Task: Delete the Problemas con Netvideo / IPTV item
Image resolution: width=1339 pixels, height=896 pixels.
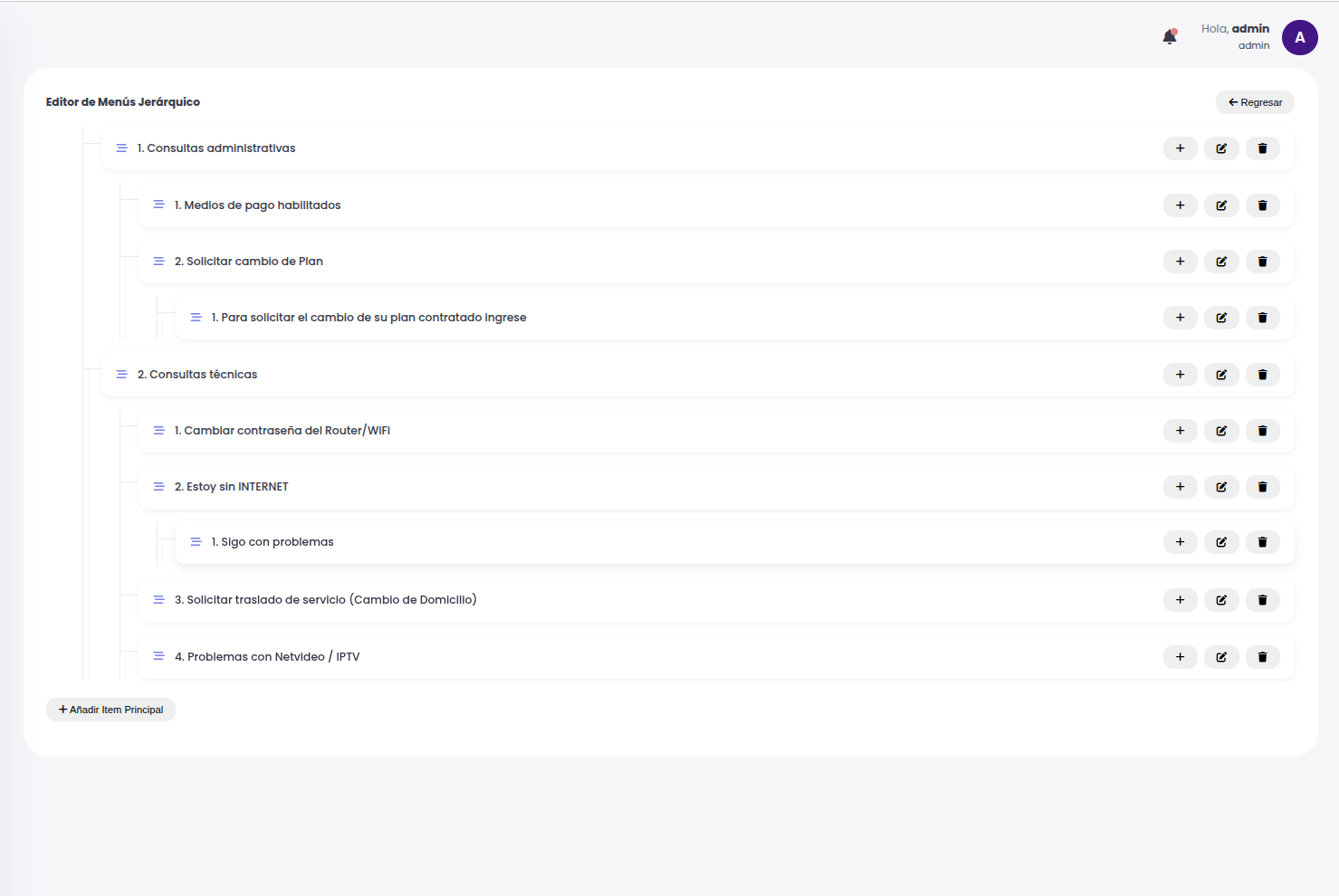Action: (1262, 657)
